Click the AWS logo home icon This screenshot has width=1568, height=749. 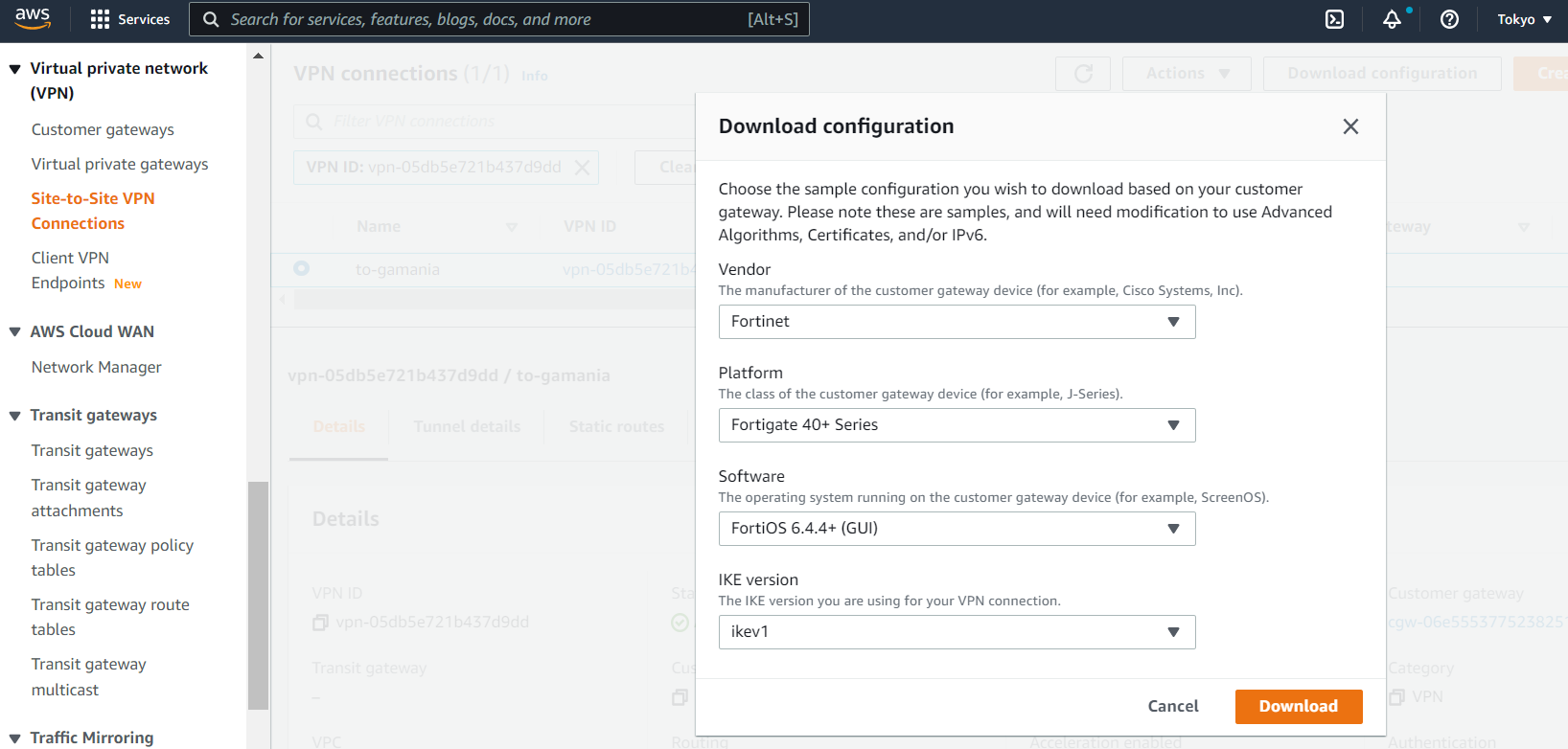point(33,19)
